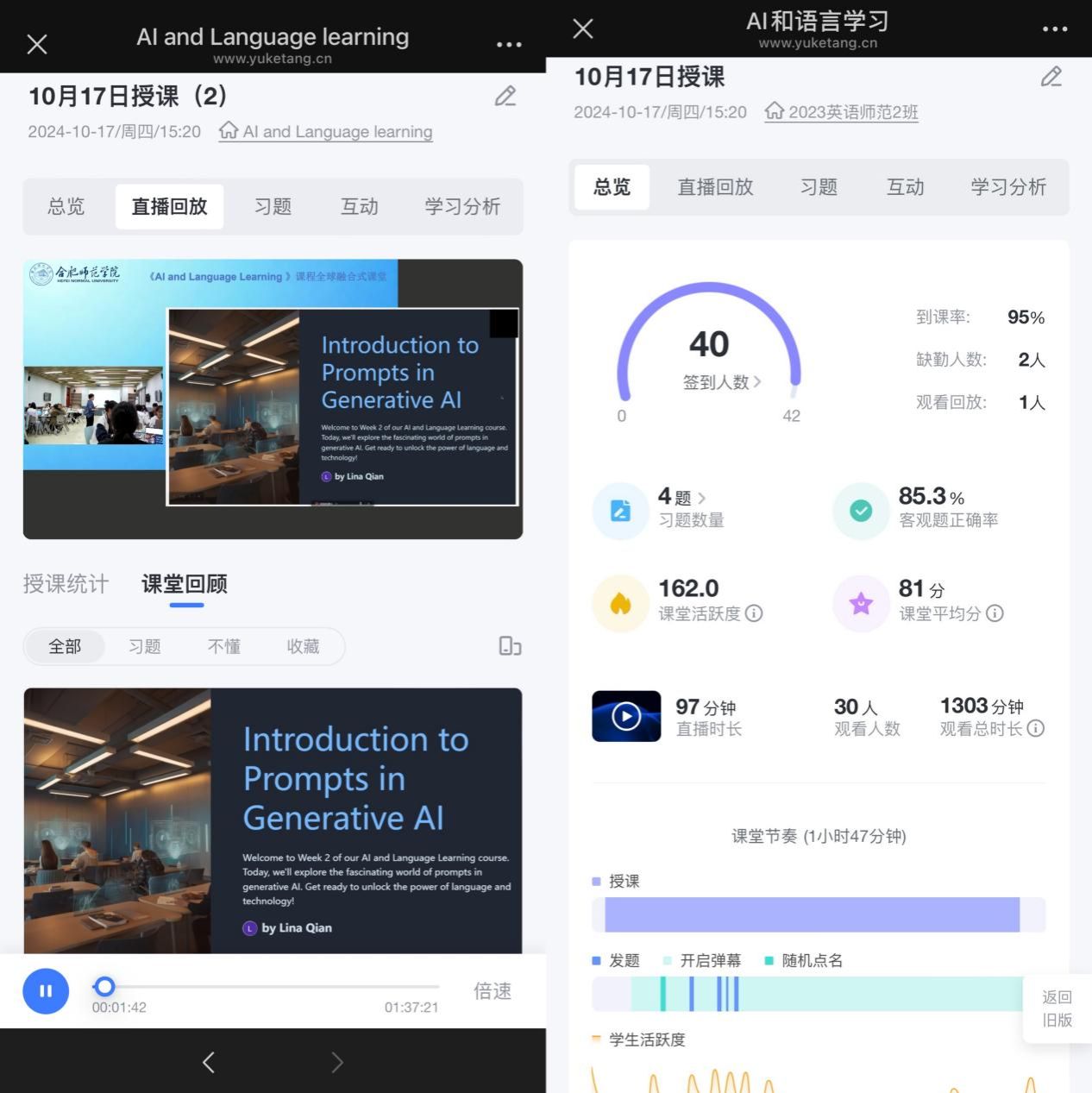
Task: Open the more options menu in left panel
Action: (509, 44)
